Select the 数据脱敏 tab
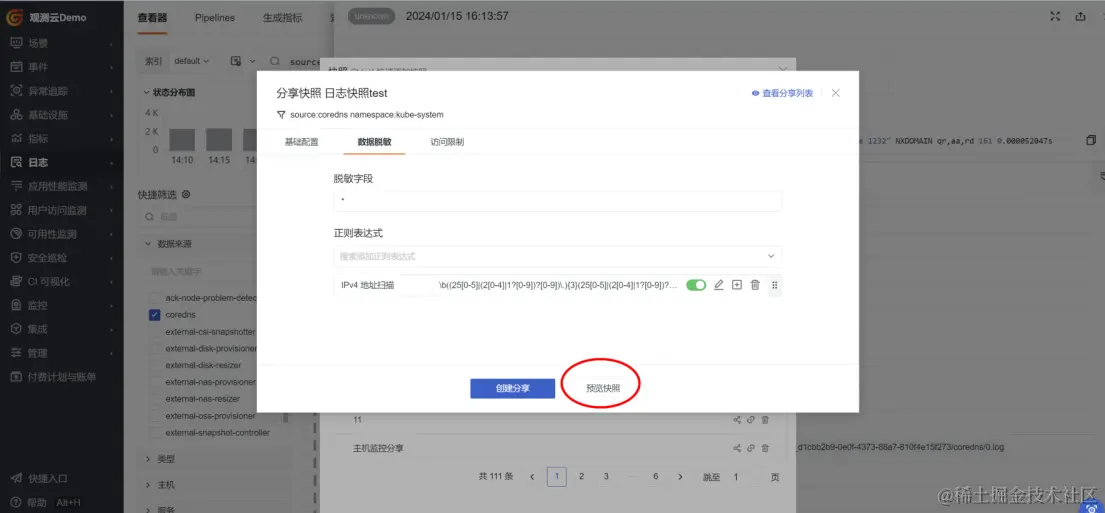The image size is (1105, 513). [374, 142]
